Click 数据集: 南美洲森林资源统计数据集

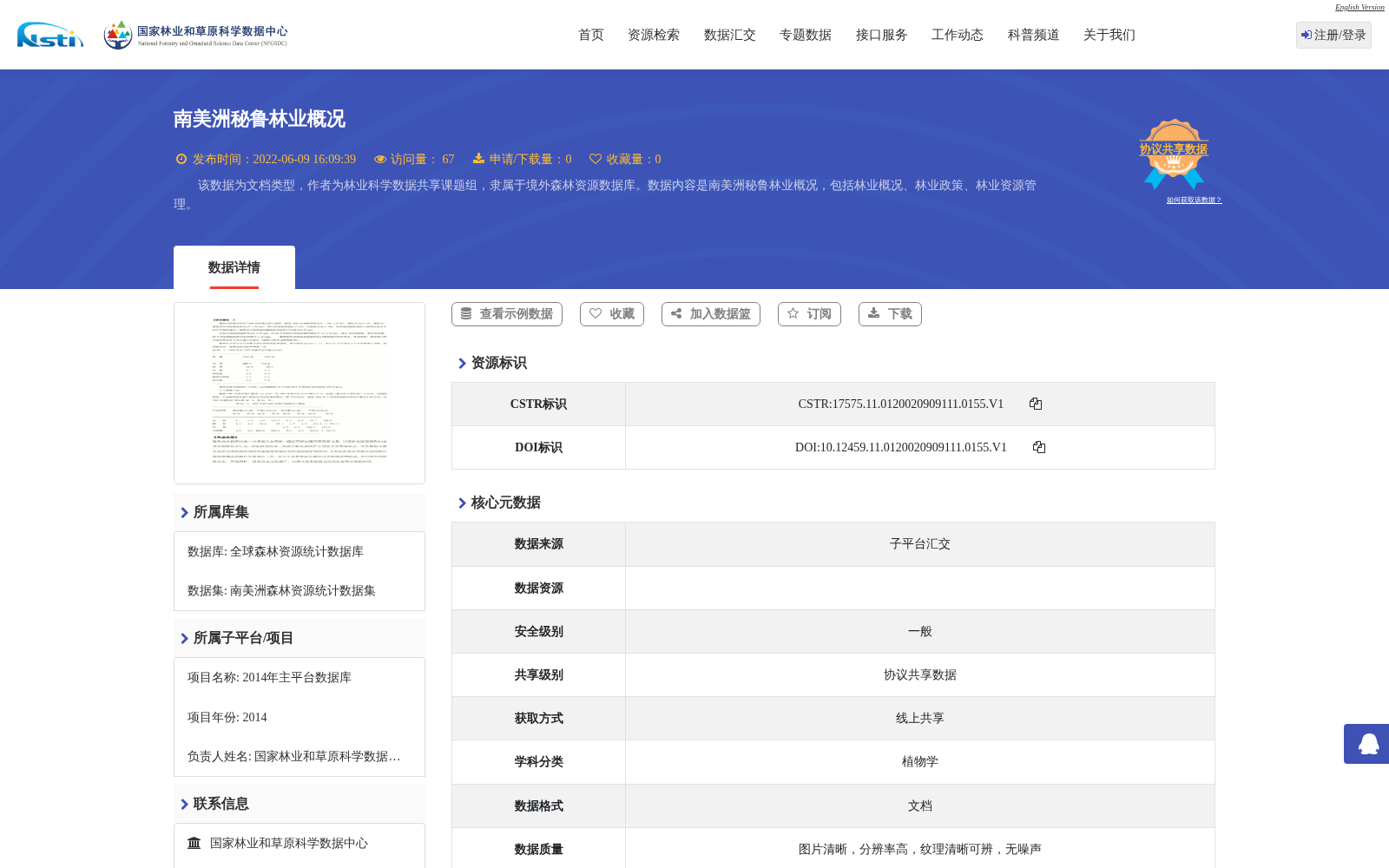281,590
